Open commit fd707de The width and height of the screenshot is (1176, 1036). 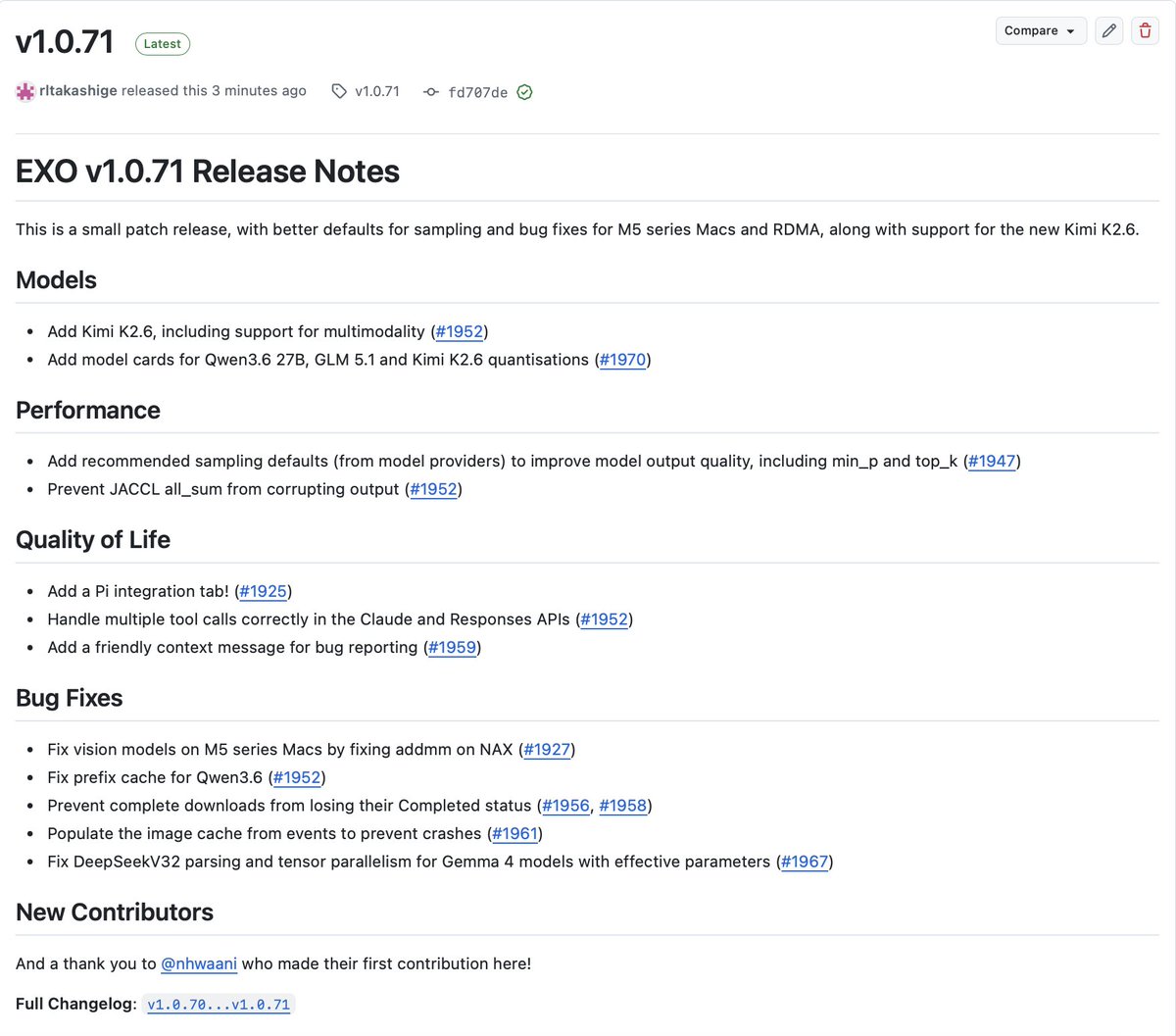[478, 92]
